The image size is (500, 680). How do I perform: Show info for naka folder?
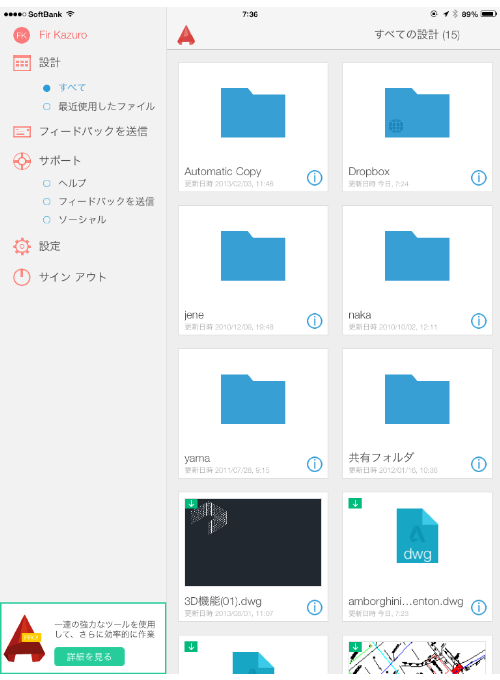[x=479, y=321]
